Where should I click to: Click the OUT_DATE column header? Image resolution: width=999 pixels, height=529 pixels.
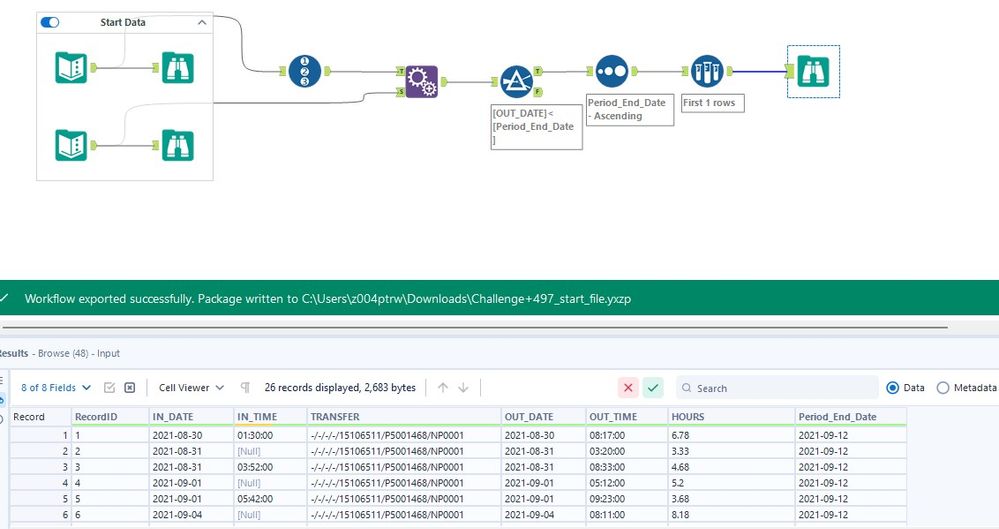pyautogui.click(x=543, y=417)
